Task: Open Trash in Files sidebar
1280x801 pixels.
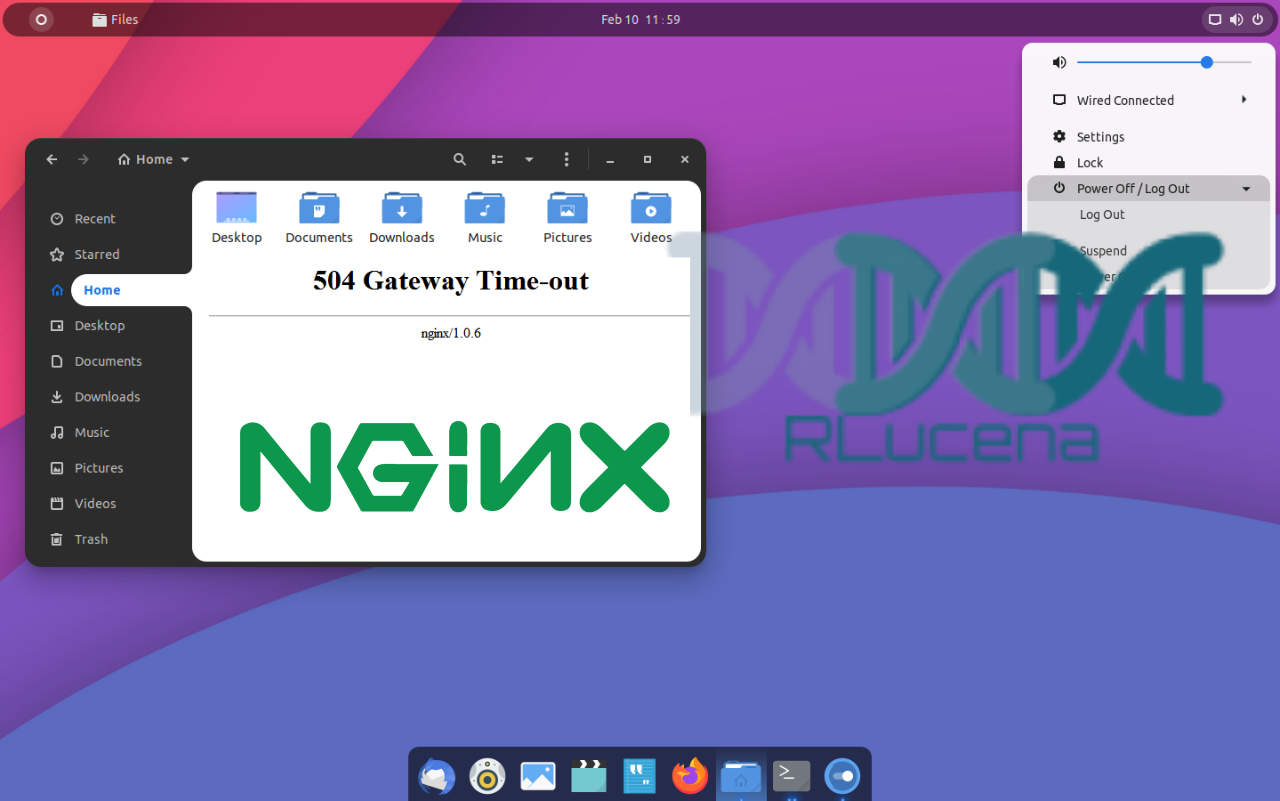Action: pyautogui.click(x=108, y=539)
